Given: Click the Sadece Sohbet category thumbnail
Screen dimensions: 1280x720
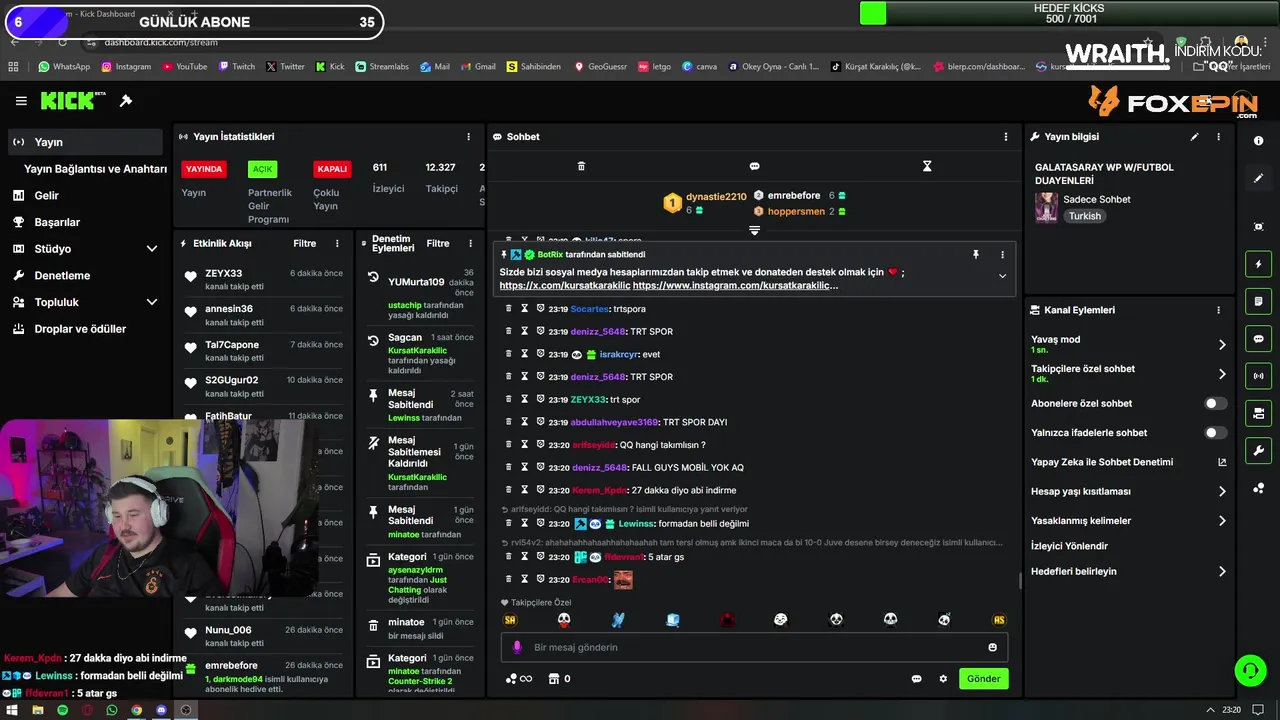Looking at the screenshot, I should point(1046,207).
